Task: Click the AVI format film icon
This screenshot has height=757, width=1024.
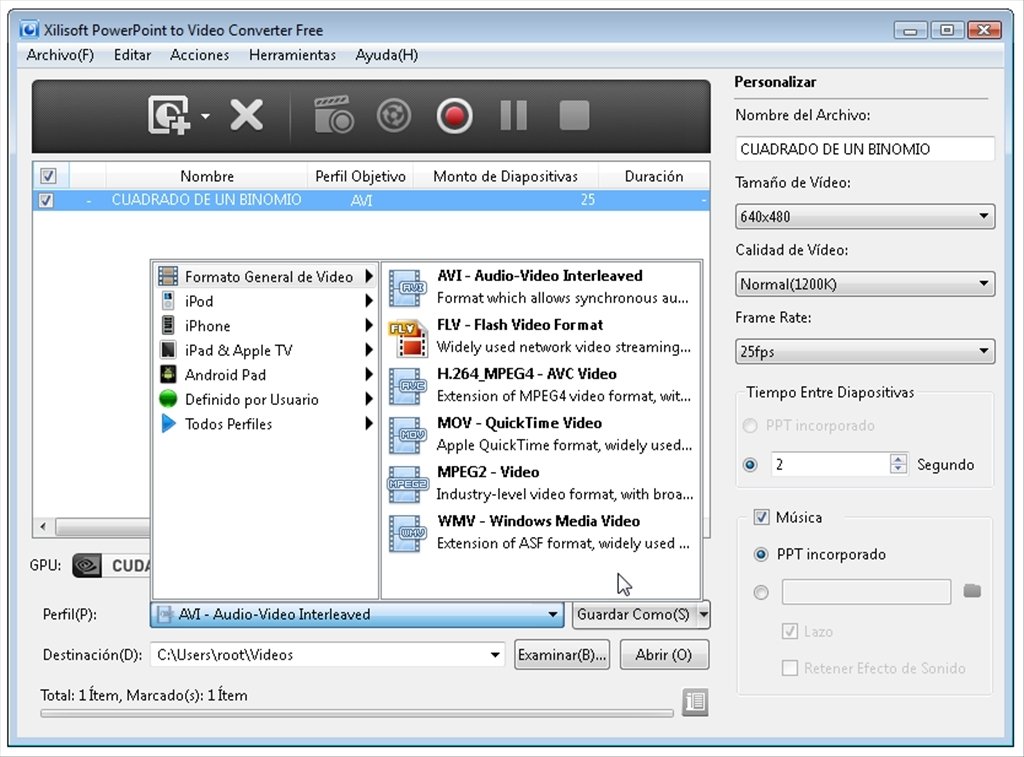Action: coord(408,288)
